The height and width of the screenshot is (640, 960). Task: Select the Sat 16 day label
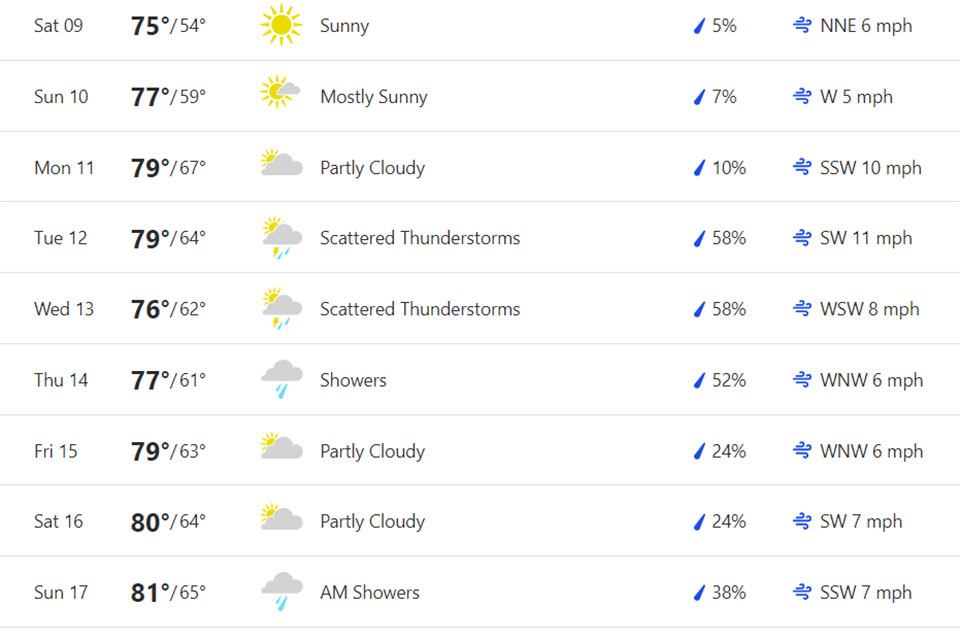tap(58, 521)
